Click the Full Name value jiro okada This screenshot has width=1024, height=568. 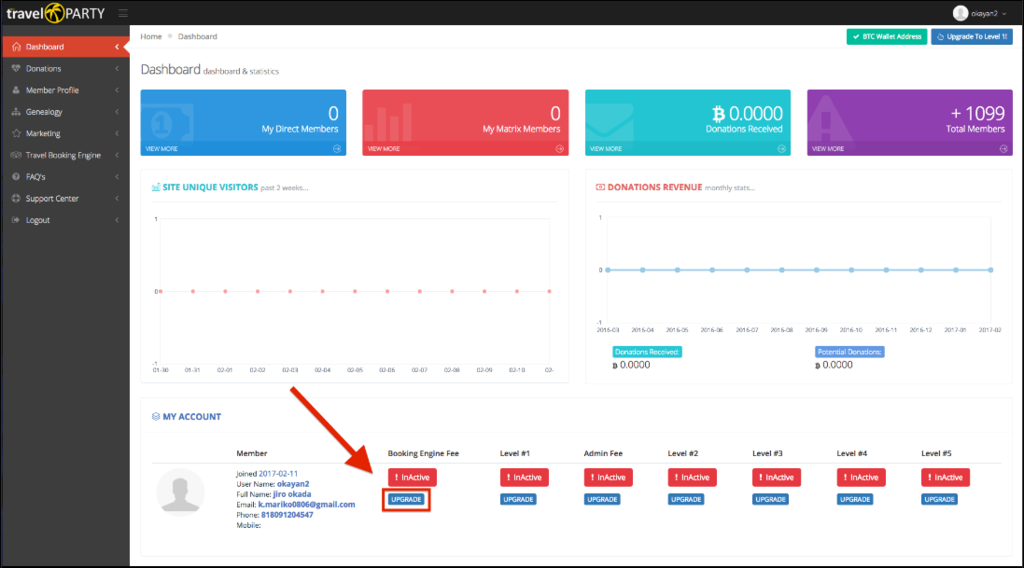292,494
